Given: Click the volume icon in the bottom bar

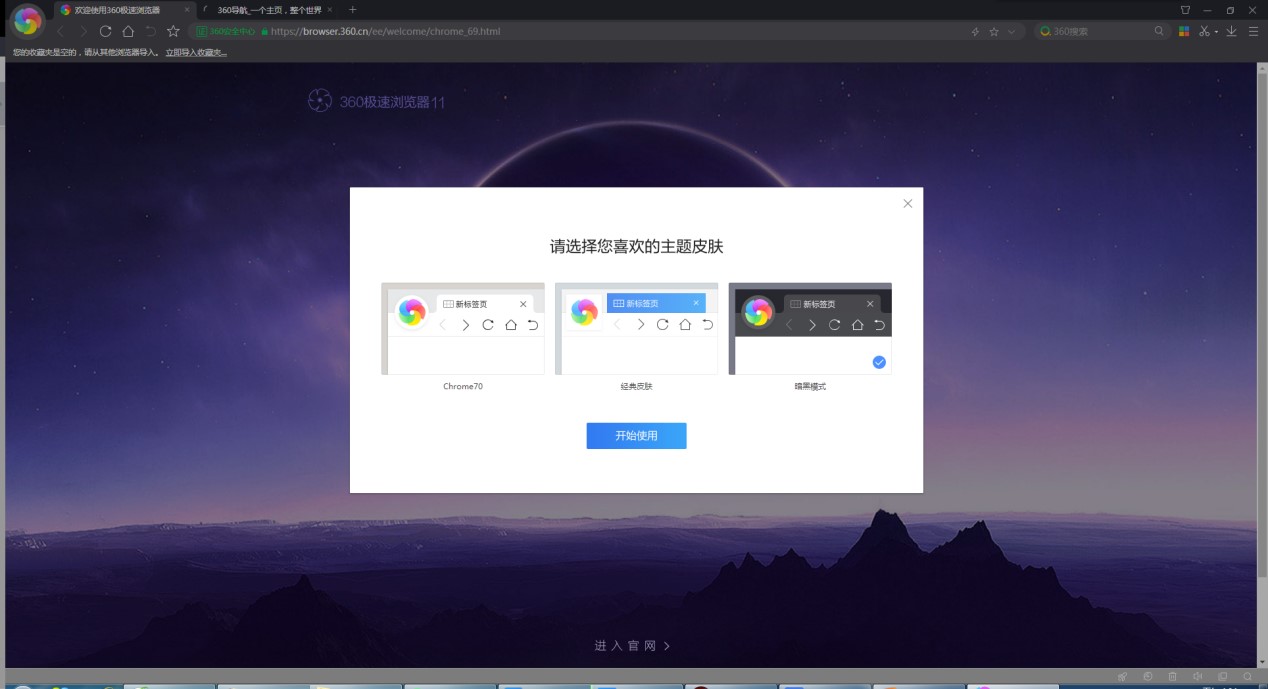Looking at the screenshot, I should coord(1198,676).
